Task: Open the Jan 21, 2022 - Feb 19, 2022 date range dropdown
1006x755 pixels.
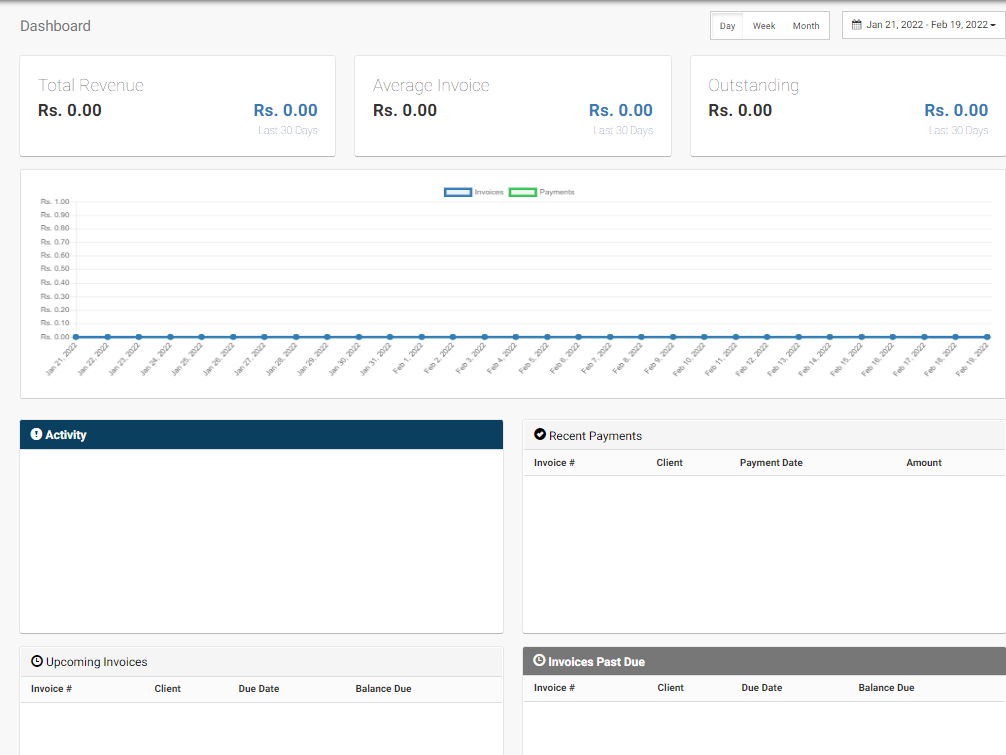Action: (924, 25)
